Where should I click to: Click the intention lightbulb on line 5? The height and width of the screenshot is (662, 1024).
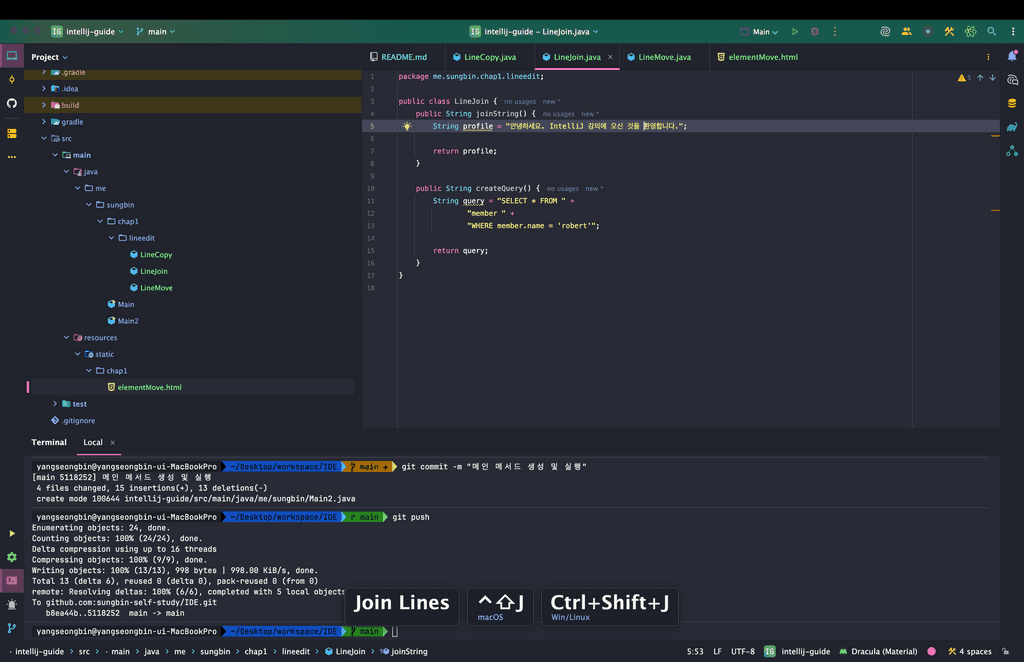(x=407, y=127)
